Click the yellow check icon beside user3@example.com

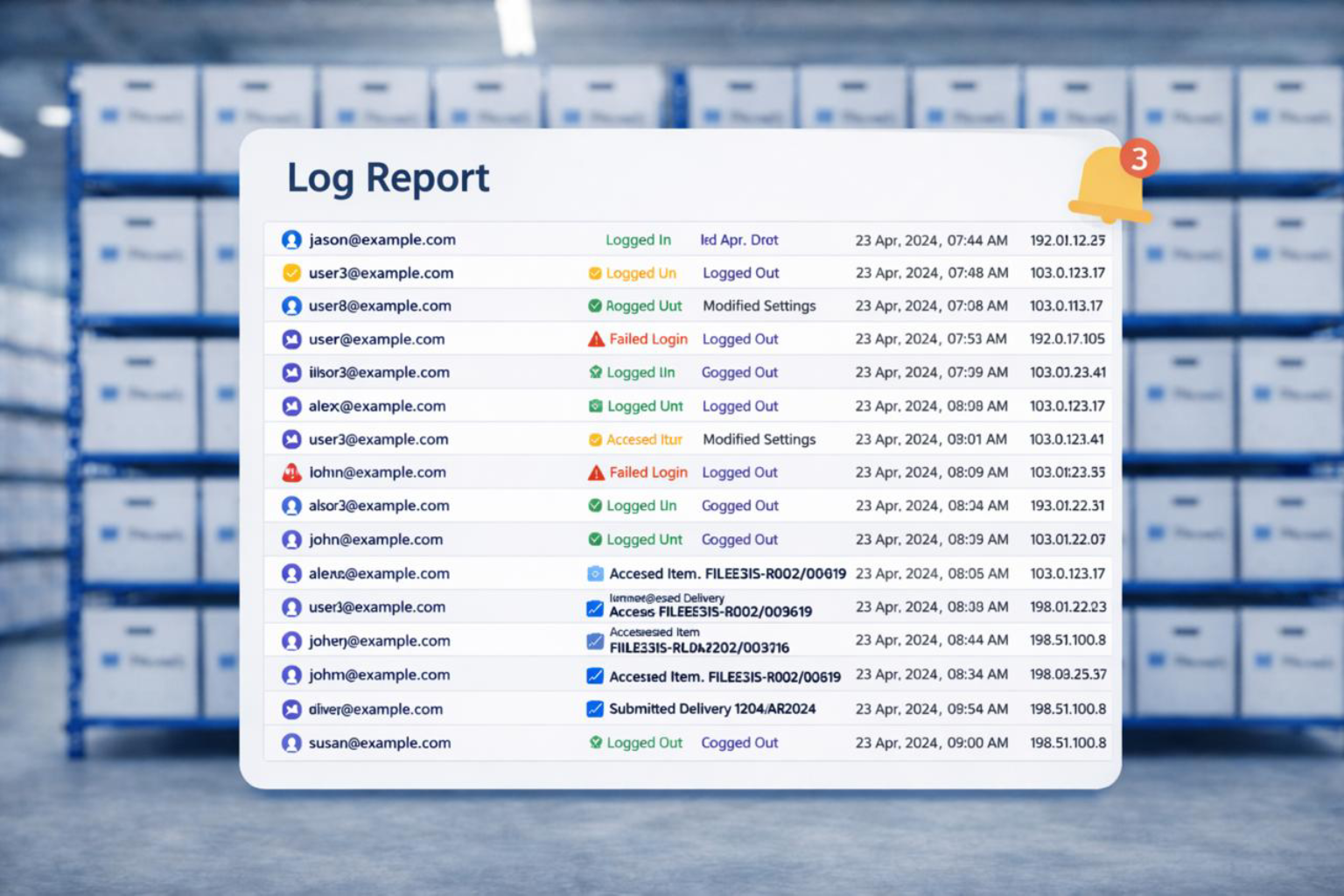click(291, 273)
